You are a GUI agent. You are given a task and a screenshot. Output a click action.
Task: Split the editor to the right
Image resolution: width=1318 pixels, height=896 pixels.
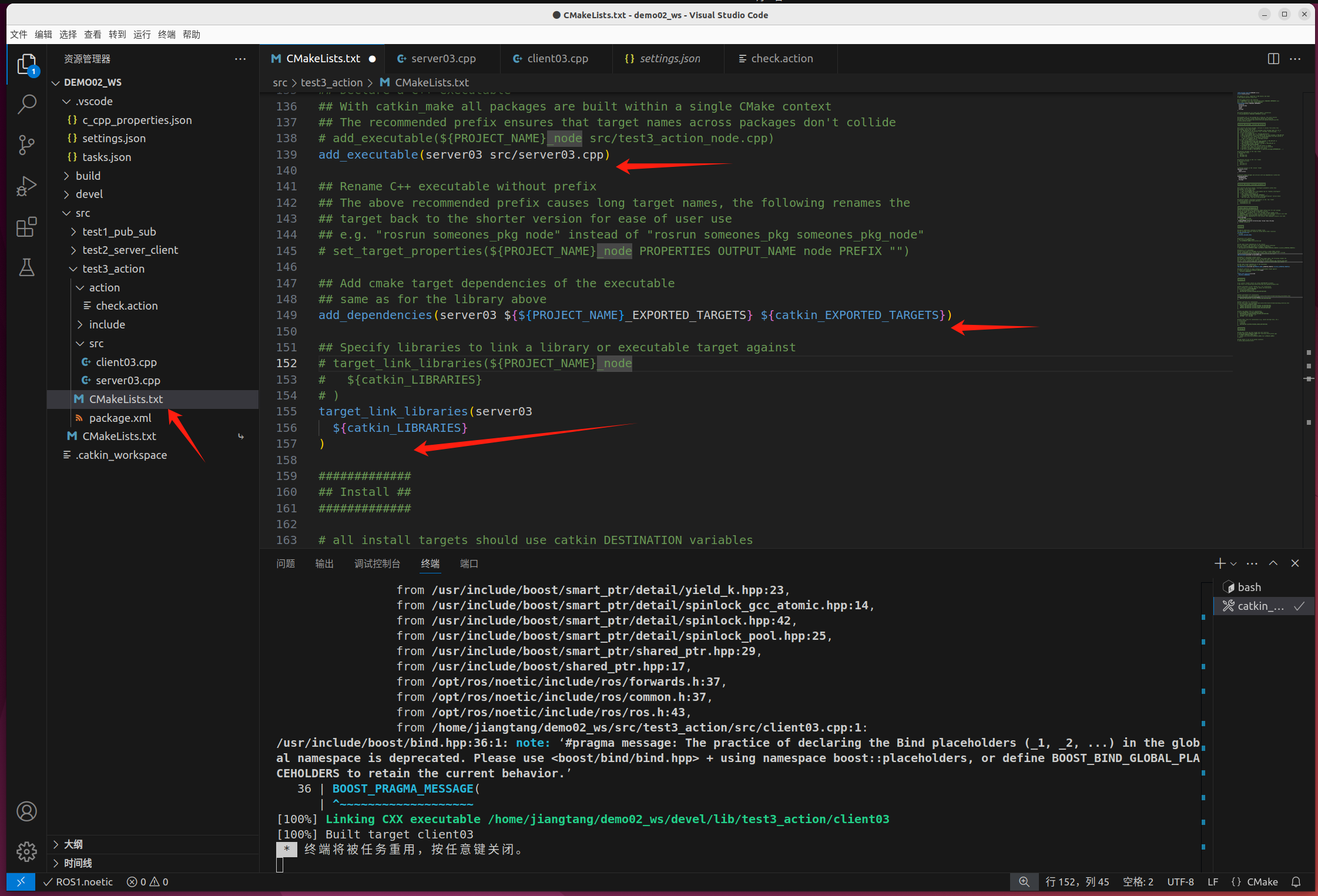click(1273, 59)
